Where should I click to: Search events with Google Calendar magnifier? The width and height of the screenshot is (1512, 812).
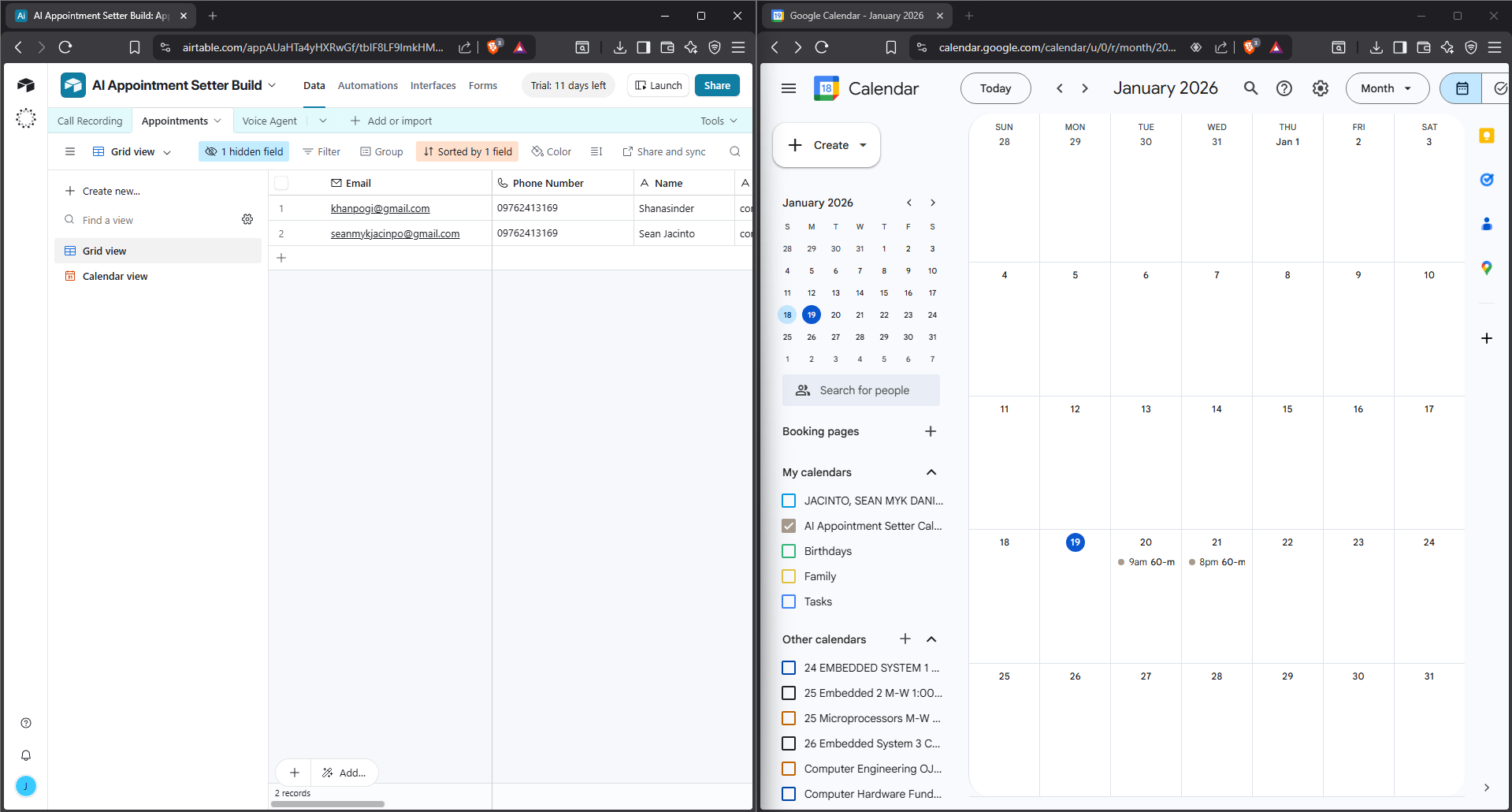1250,88
